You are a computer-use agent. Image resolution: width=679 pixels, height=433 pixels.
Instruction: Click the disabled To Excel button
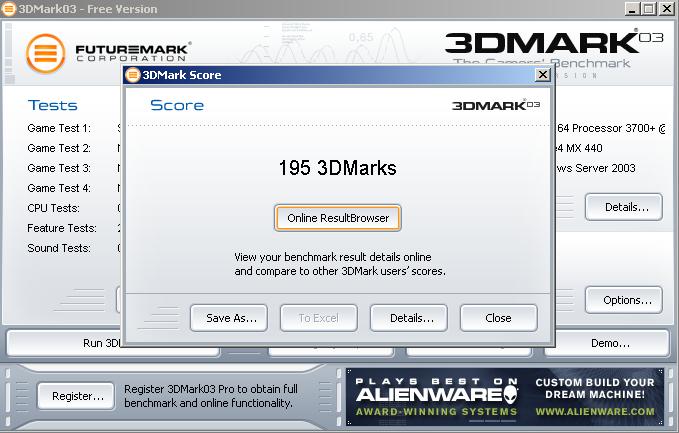coord(319,318)
